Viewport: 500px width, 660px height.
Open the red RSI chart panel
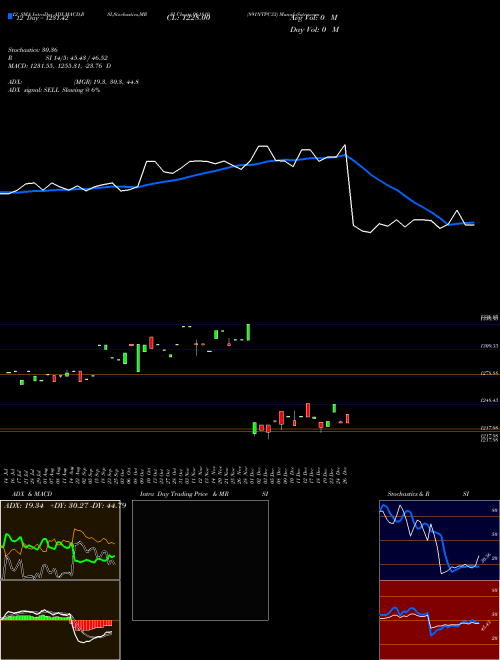tap(439, 620)
